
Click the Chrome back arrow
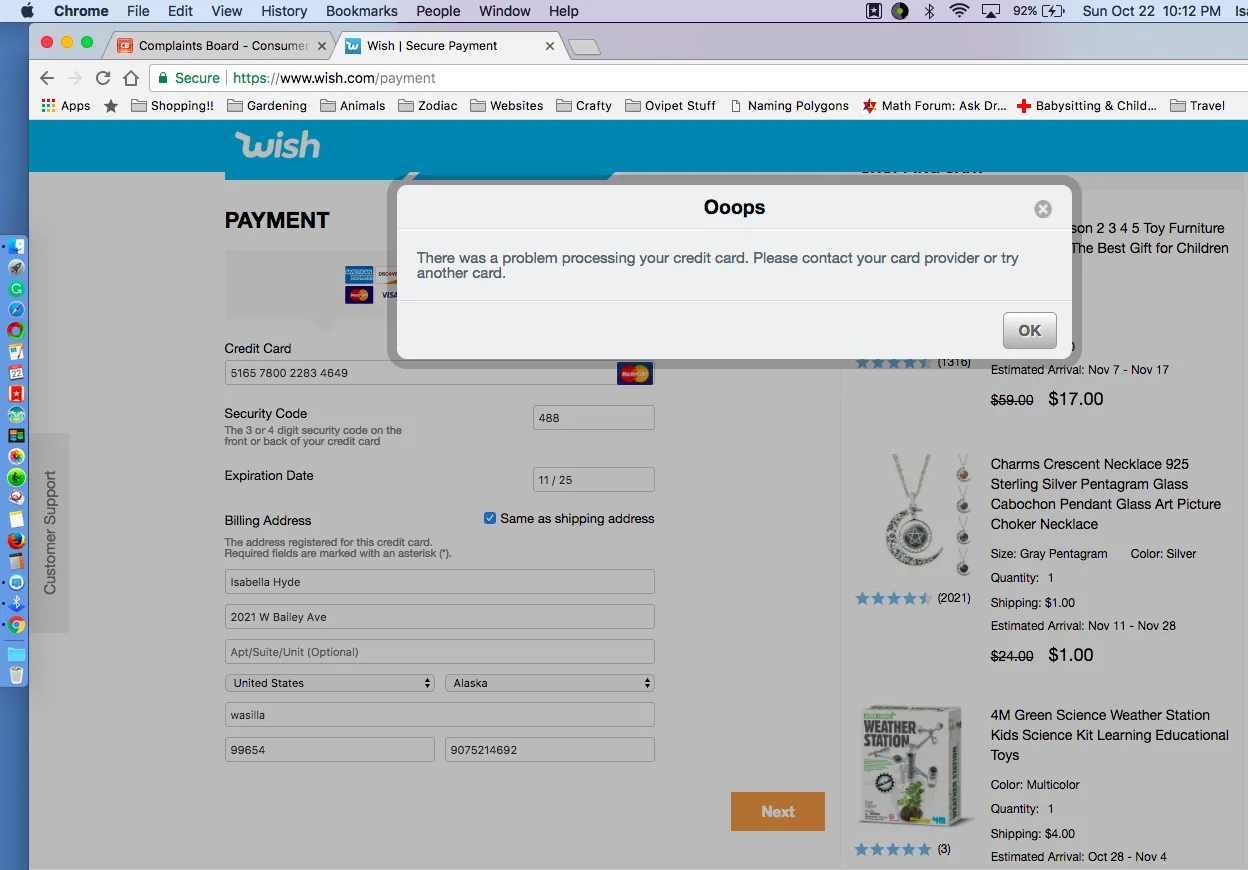47,78
